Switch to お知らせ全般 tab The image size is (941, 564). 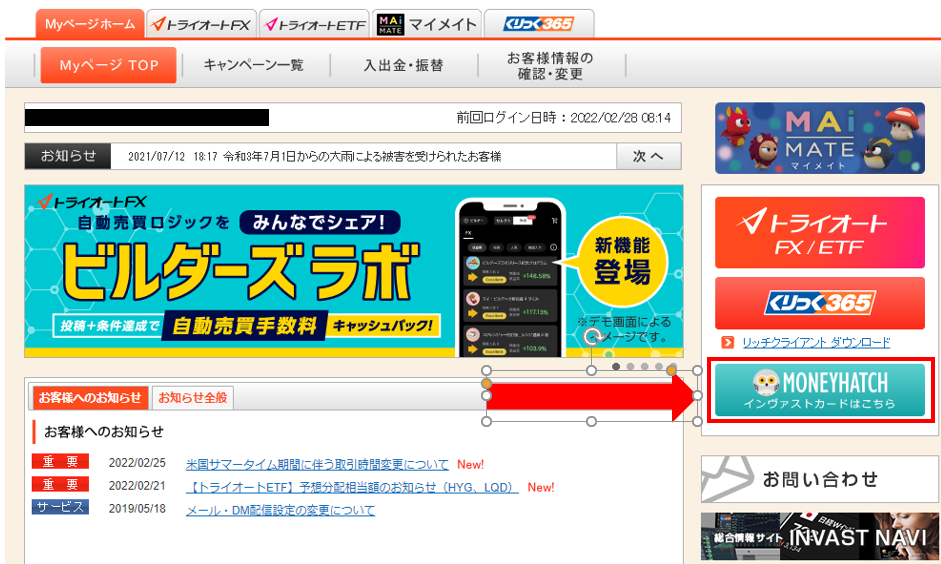pos(193,398)
